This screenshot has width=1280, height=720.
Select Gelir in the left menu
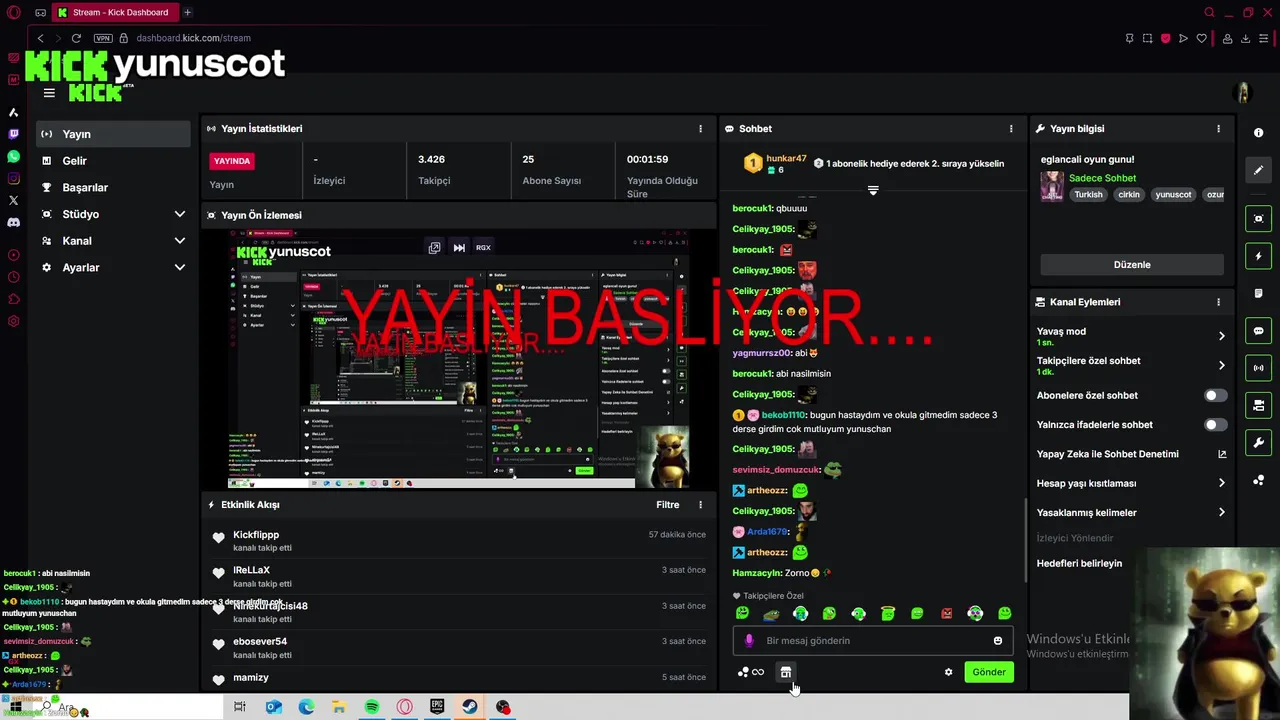tap(113, 161)
